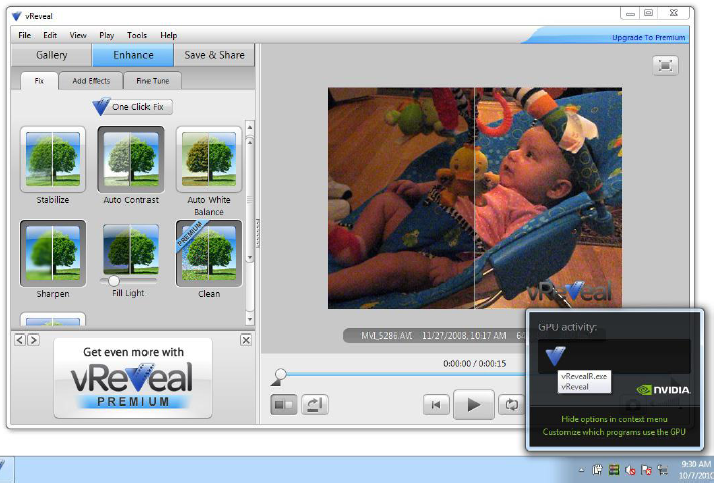
Task: Apply the Sharpen effect
Action: (53, 253)
